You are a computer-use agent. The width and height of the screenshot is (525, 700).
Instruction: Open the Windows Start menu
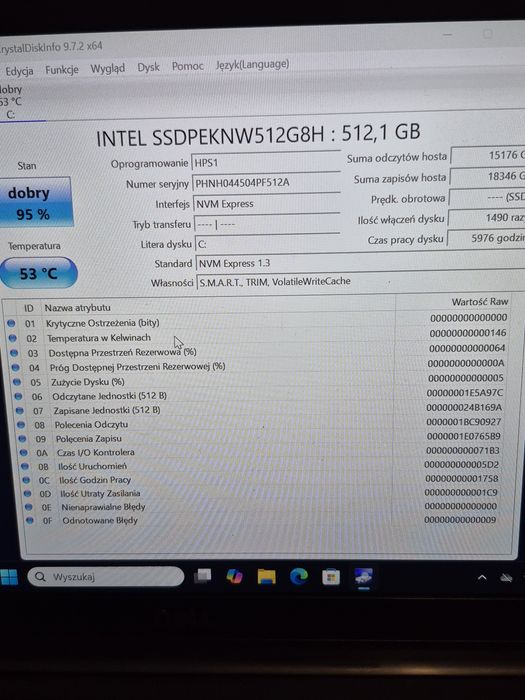point(9,577)
